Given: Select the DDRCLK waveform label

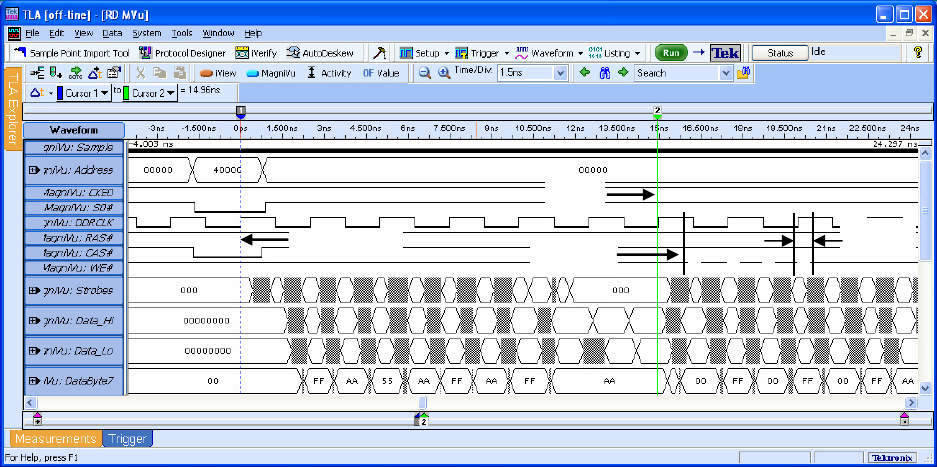Looking at the screenshot, I should [74, 222].
